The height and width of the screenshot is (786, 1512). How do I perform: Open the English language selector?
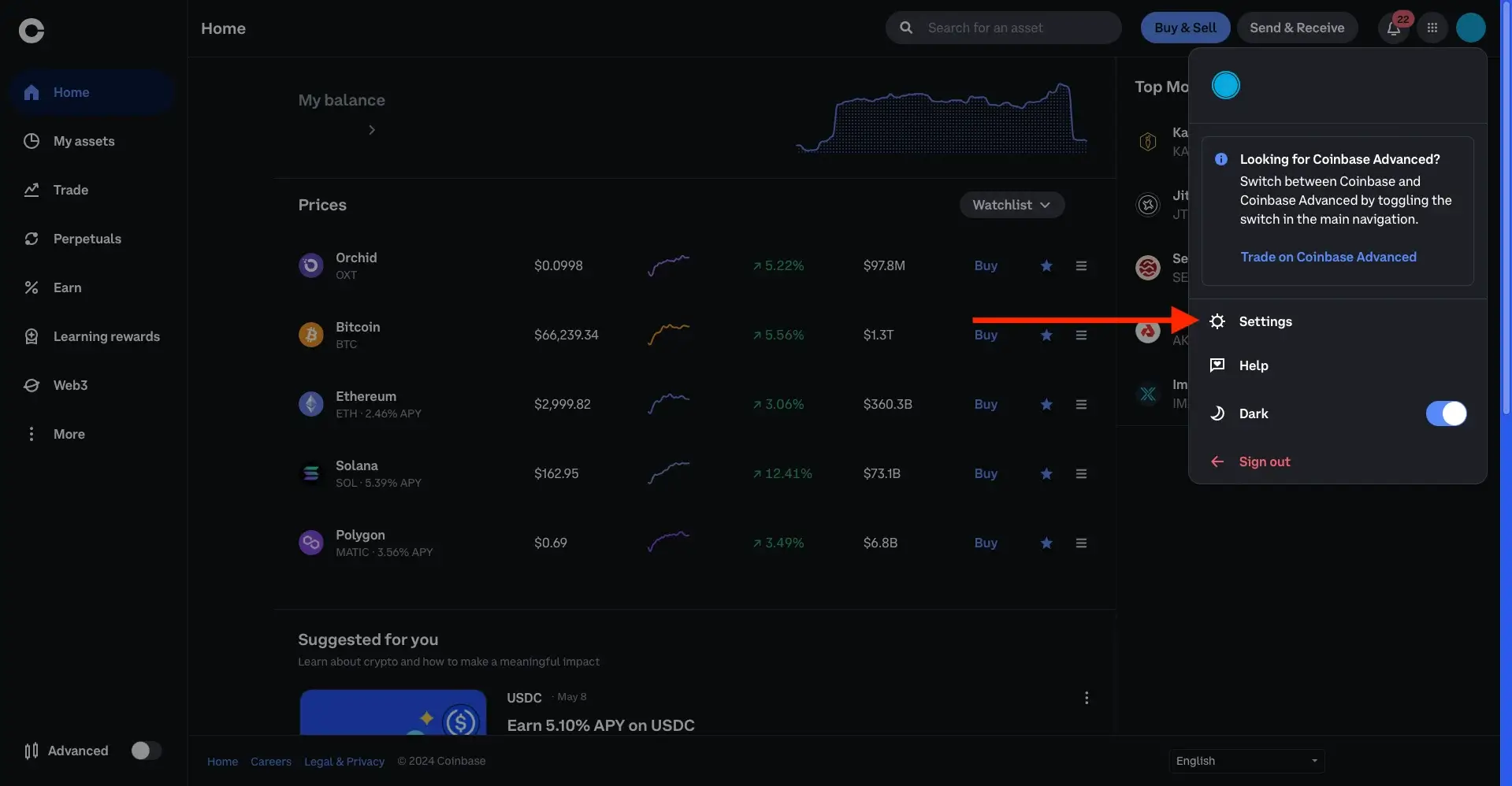coord(1246,761)
